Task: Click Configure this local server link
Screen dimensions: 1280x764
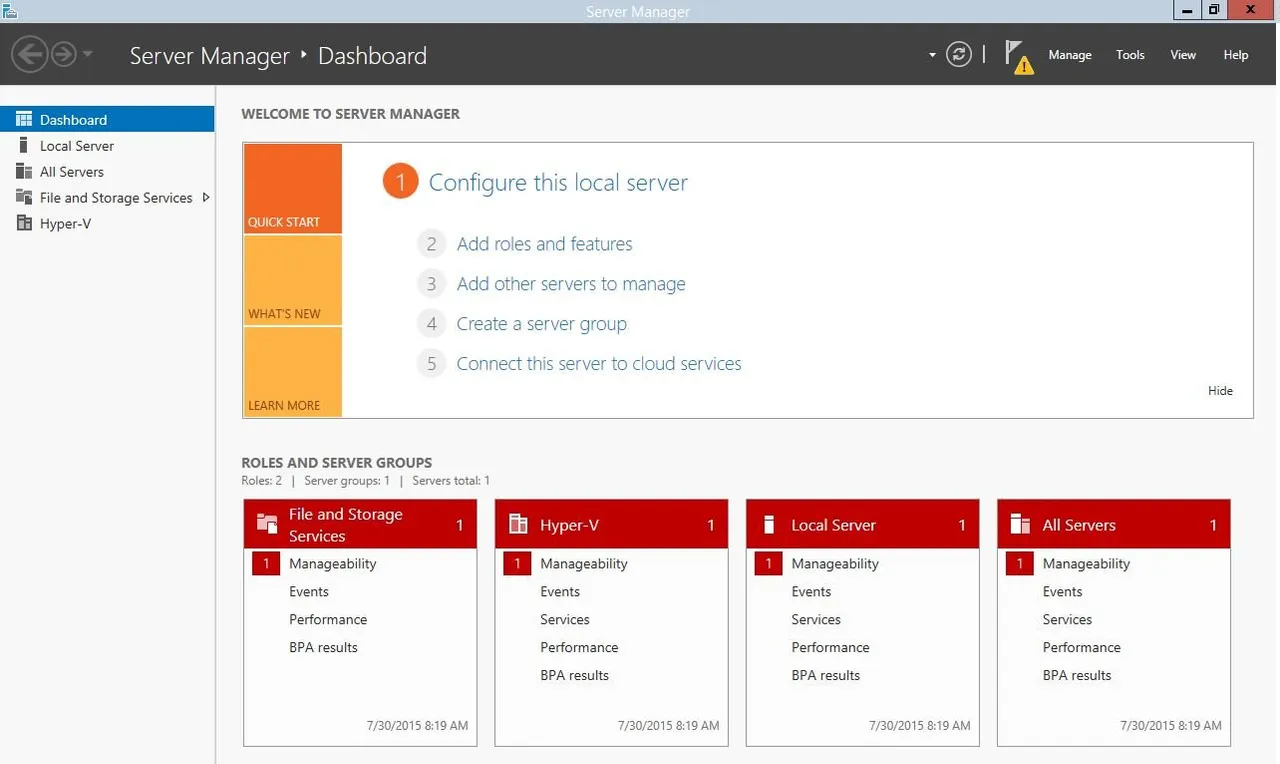Action: (x=558, y=183)
